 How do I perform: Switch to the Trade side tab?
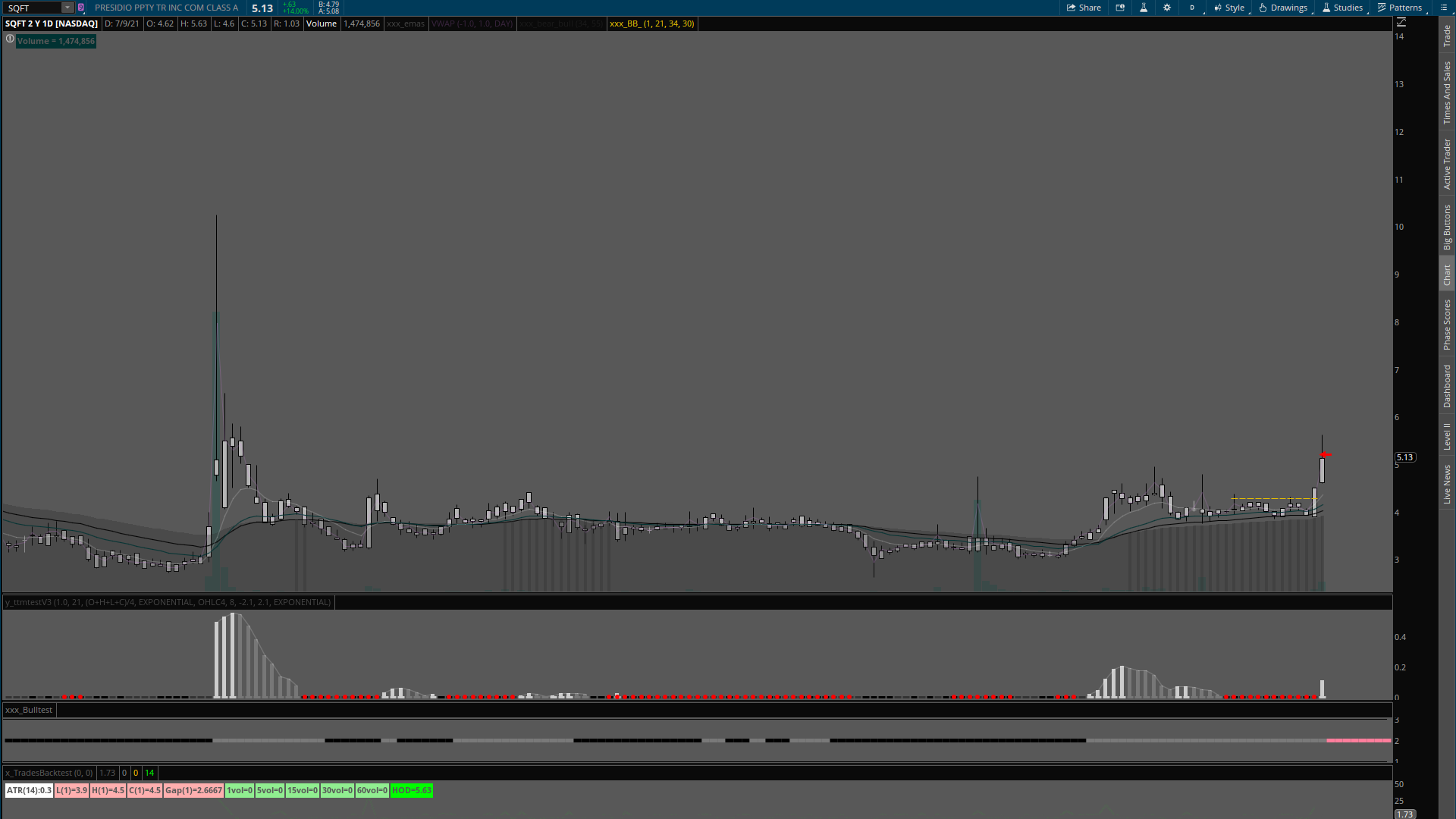tap(1447, 36)
